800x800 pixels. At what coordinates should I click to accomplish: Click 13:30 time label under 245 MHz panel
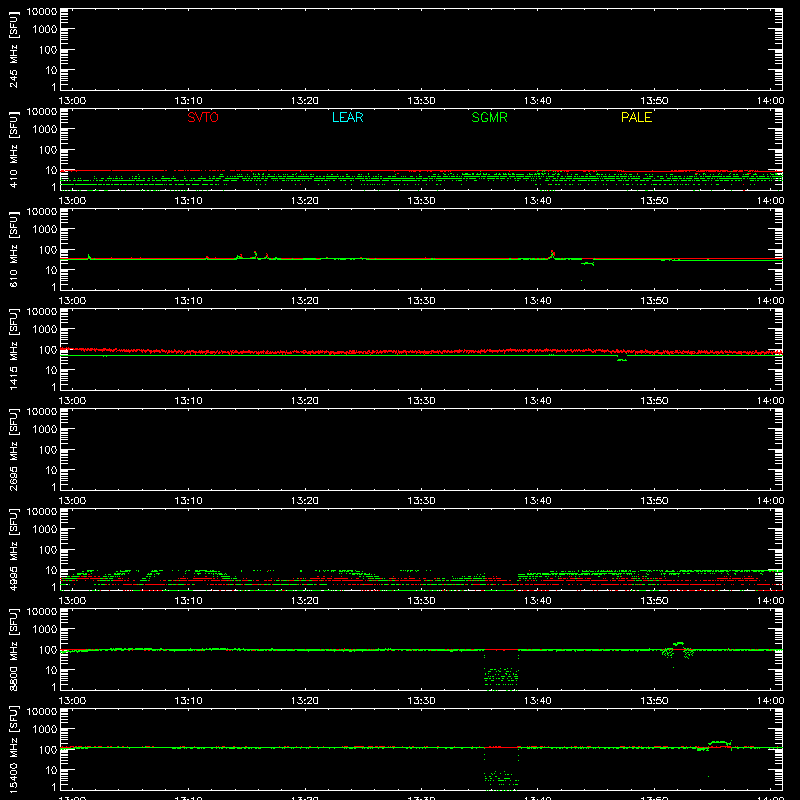(x=421, y=101)
